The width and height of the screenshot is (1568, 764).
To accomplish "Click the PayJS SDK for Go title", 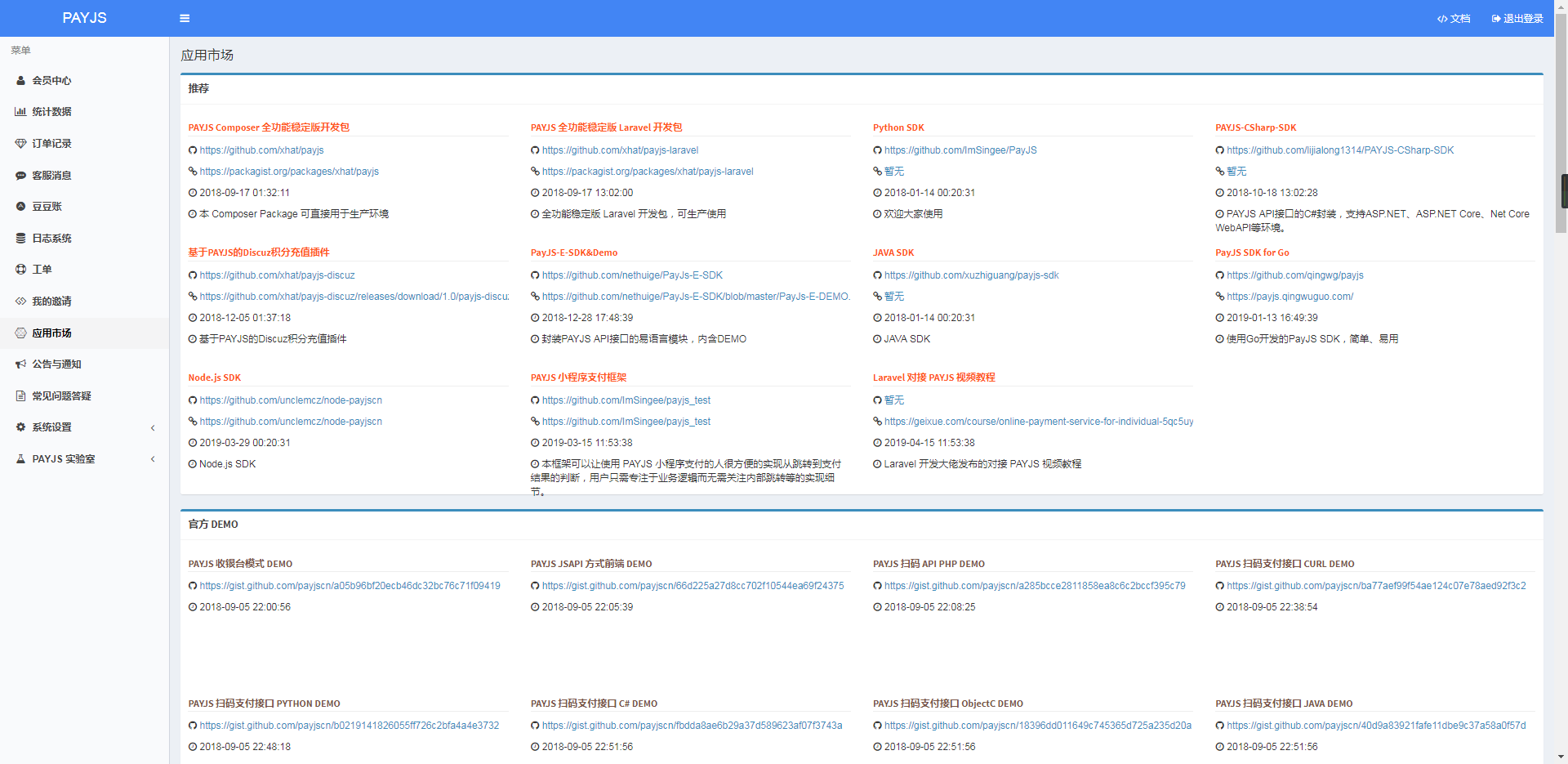I will pos(1252,252).
